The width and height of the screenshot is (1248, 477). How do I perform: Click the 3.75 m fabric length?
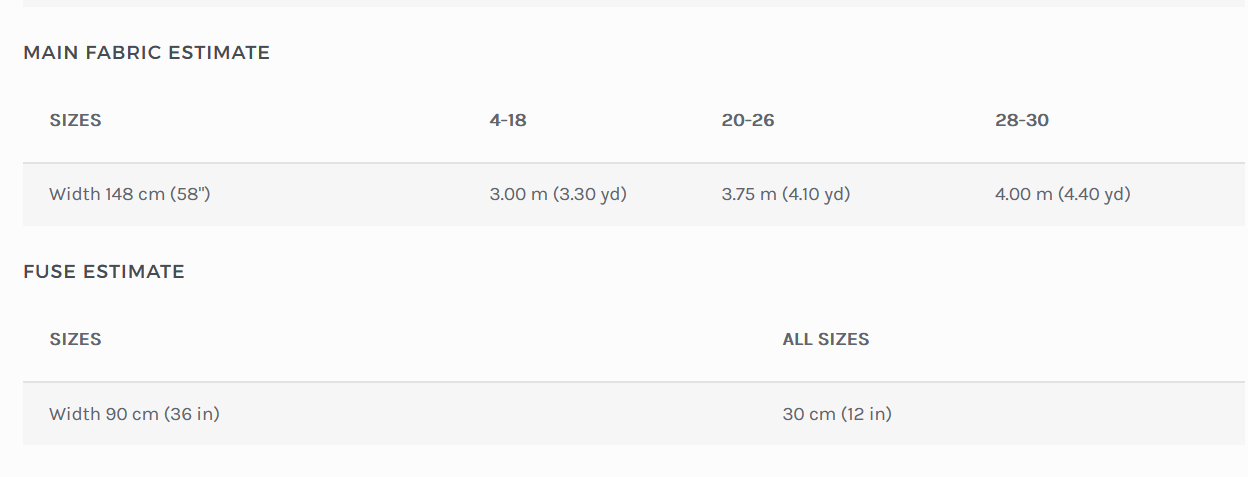750,194
